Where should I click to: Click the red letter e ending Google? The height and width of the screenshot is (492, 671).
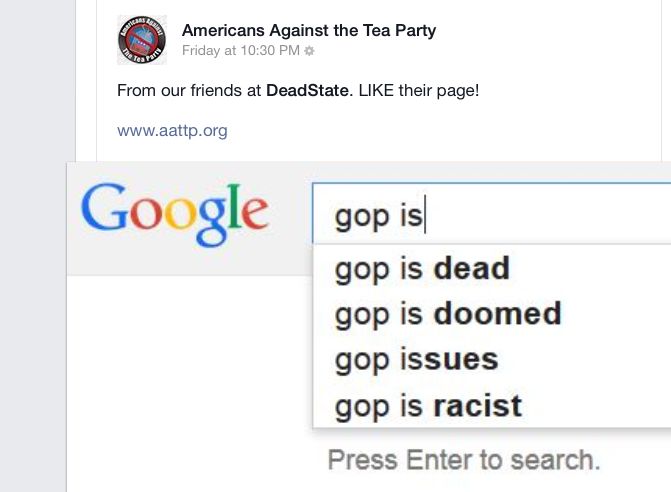(x=255, y=212)
